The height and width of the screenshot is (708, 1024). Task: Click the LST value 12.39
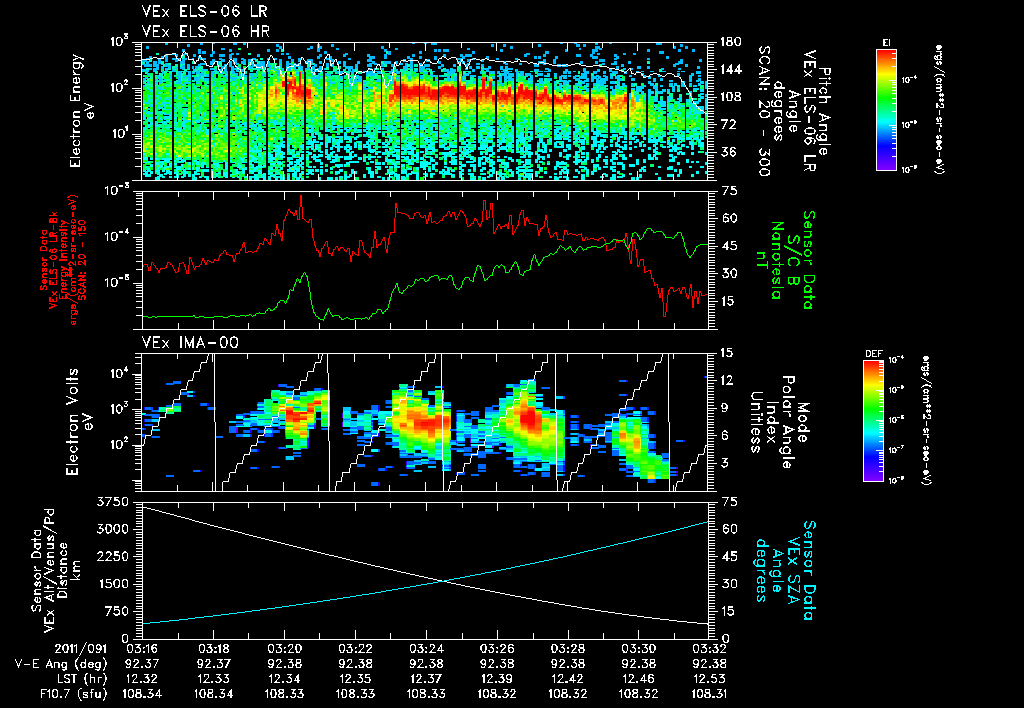(497, 679)
